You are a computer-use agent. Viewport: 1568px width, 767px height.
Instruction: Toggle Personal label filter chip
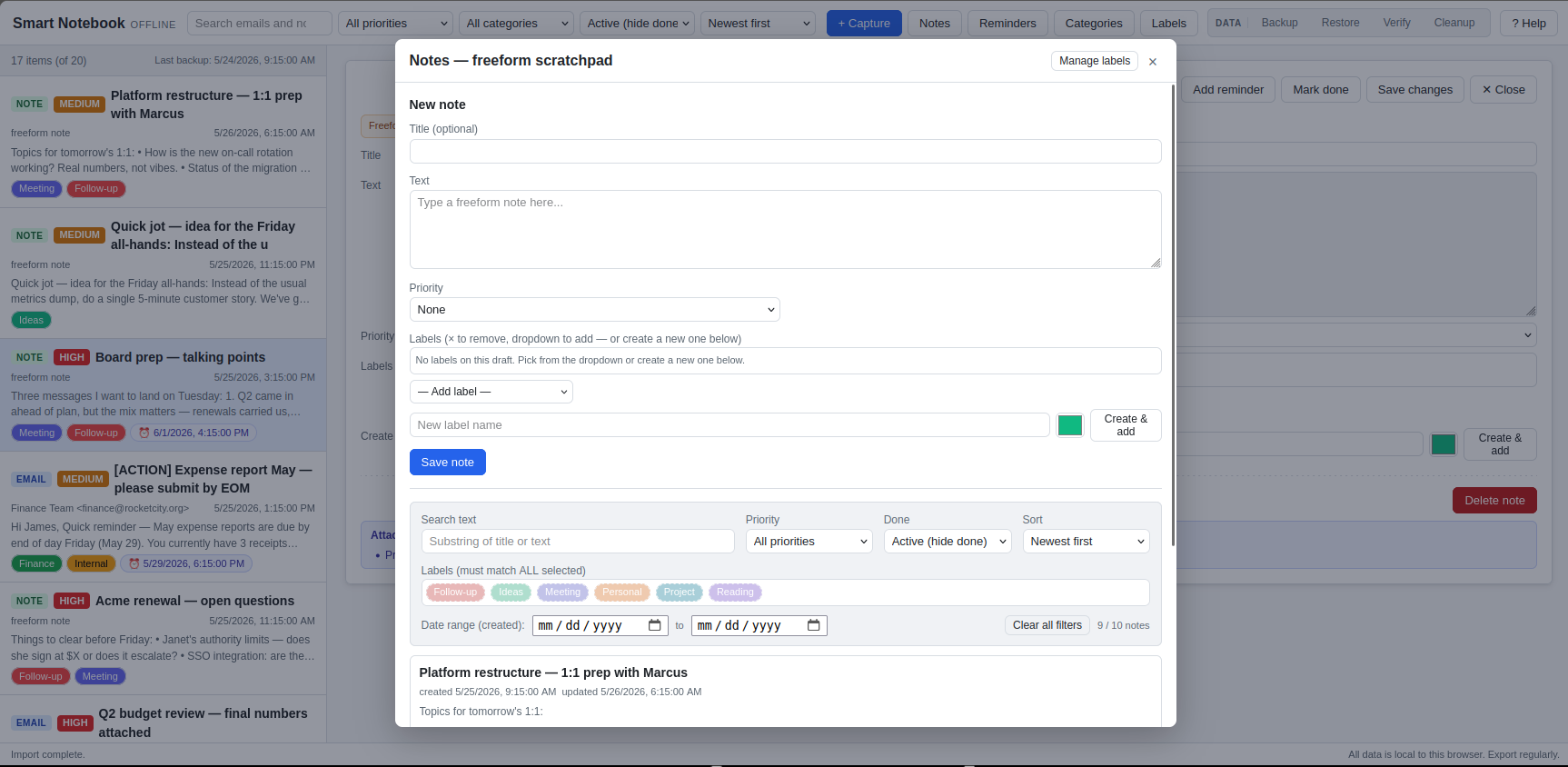[622, 593]
